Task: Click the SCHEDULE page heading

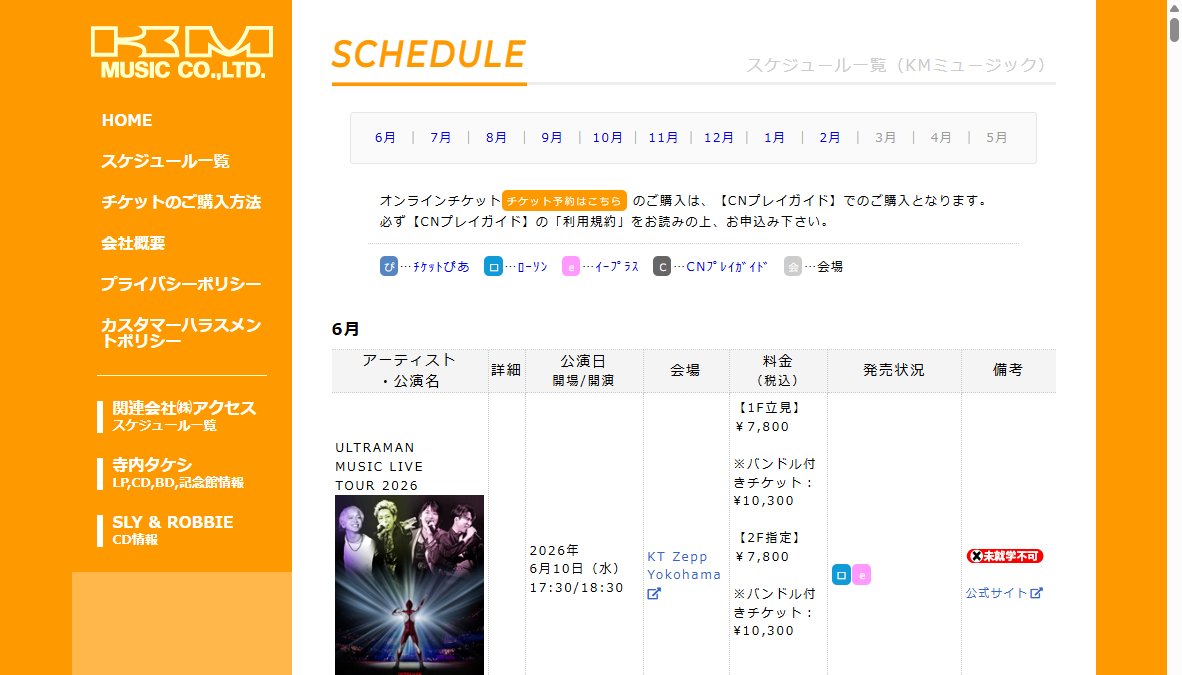Action: (x=429, y=54)
